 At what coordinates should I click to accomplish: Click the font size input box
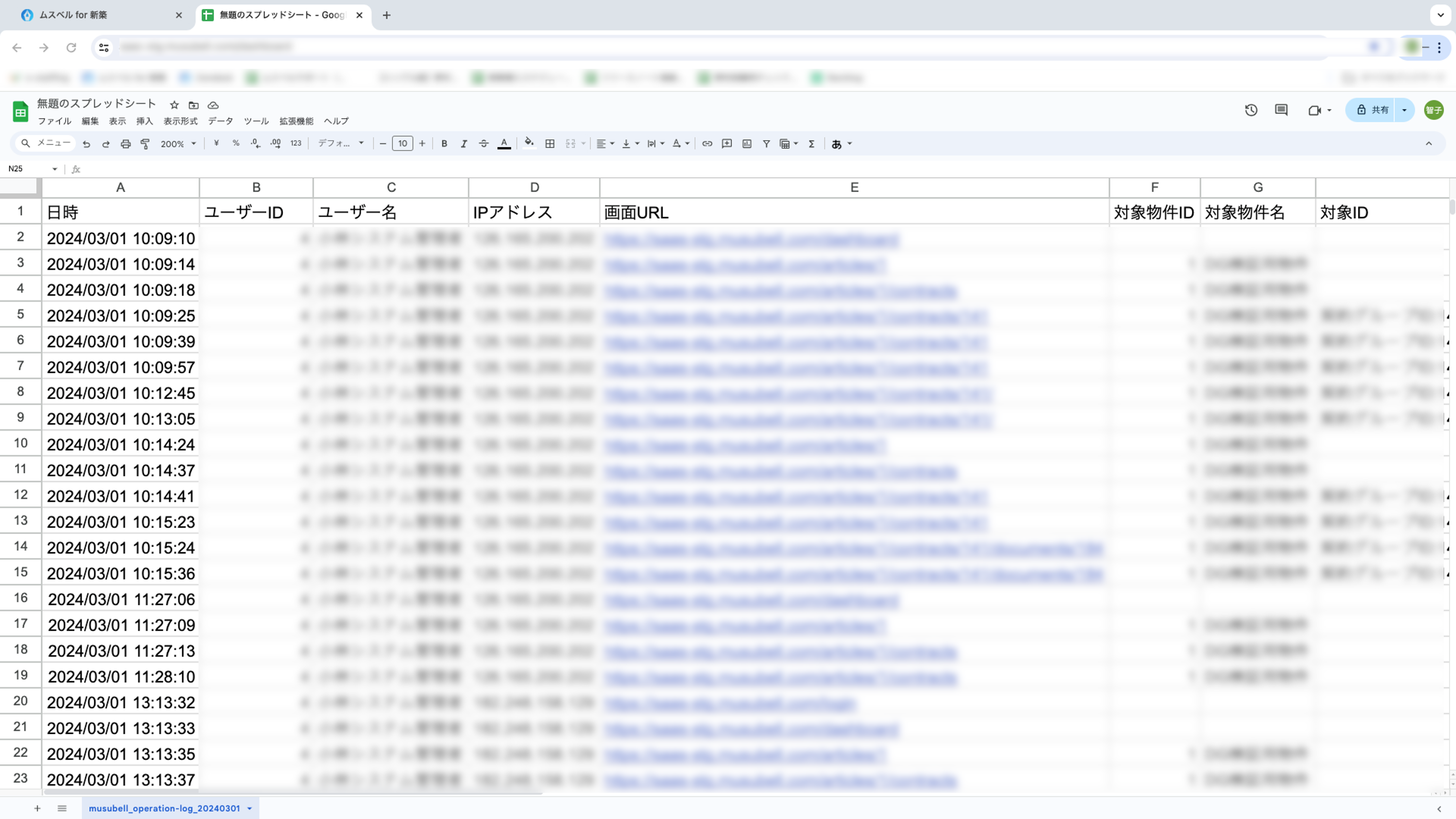coord(402,144)
